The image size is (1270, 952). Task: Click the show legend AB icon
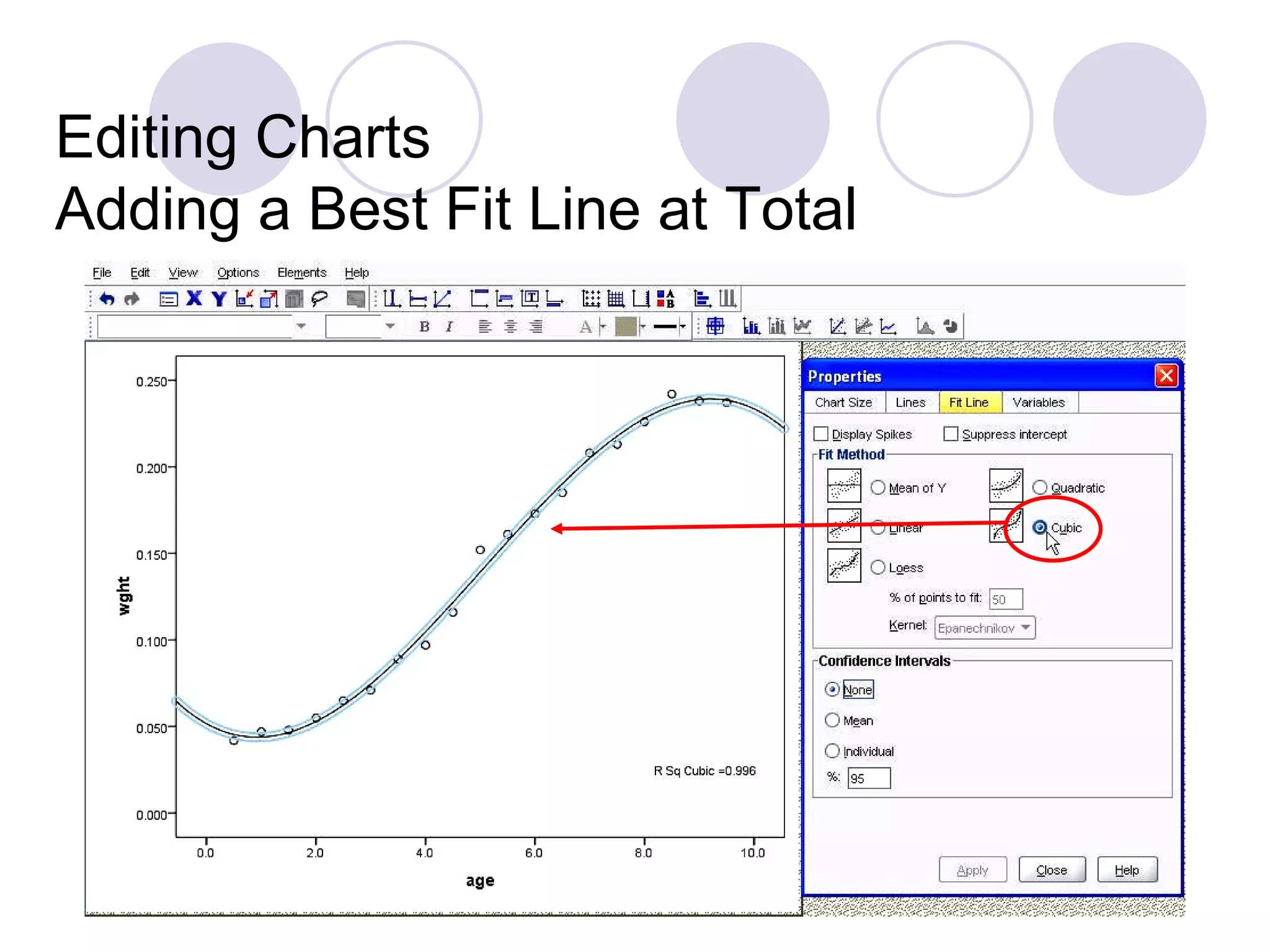665,299
